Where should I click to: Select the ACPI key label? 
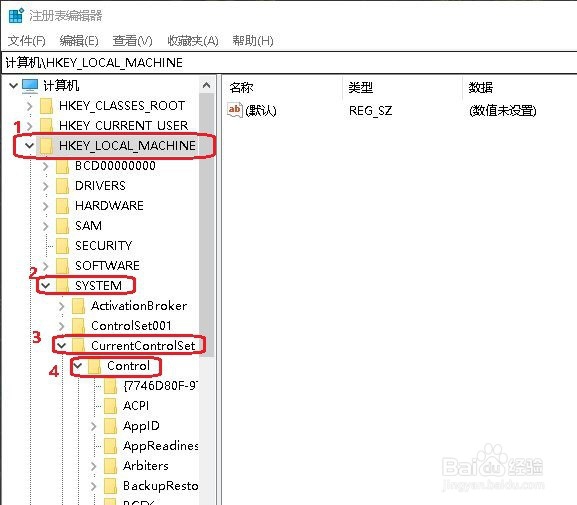coord(136,406)
